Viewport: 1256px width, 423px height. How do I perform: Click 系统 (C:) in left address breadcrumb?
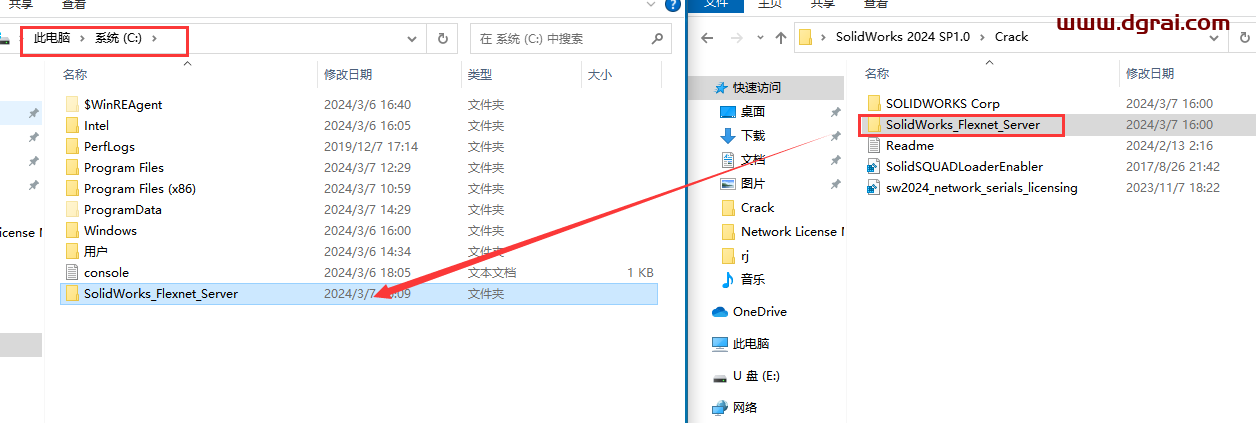pyautogui.click(x=120, y=38)
